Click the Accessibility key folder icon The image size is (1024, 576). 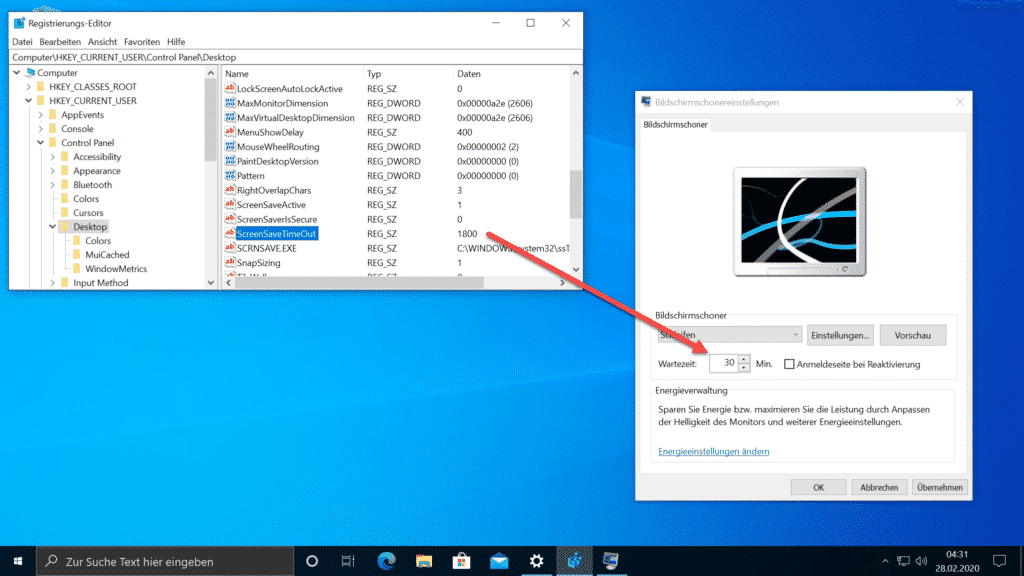point(65,157)
